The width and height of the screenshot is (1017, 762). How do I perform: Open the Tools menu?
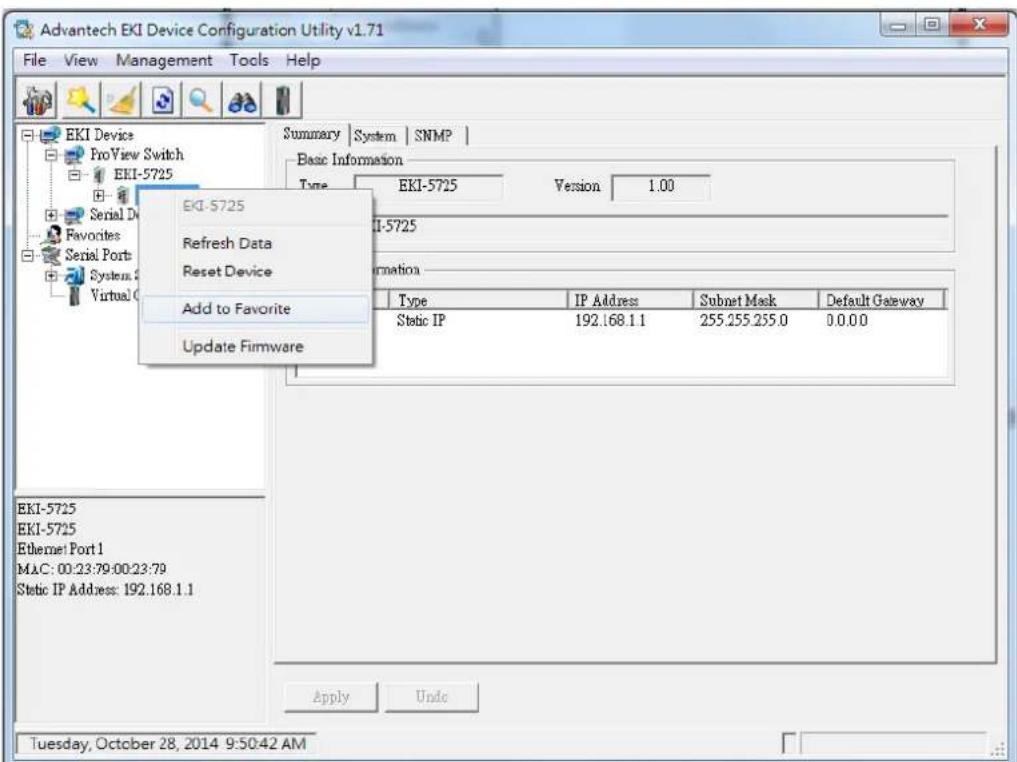point(249,60)
